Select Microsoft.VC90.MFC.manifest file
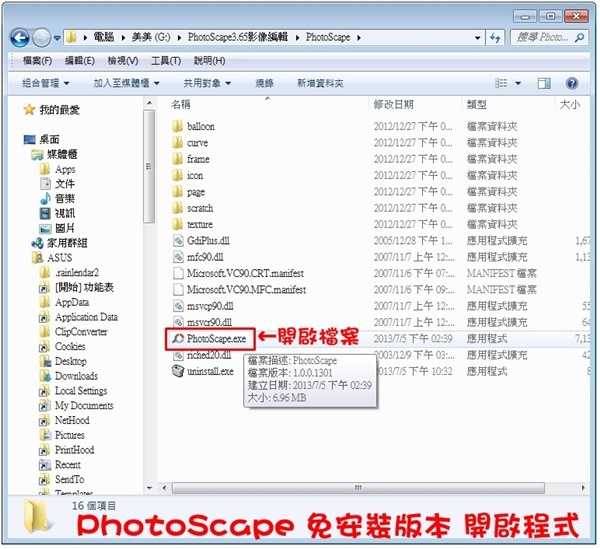 pos(240,290)
